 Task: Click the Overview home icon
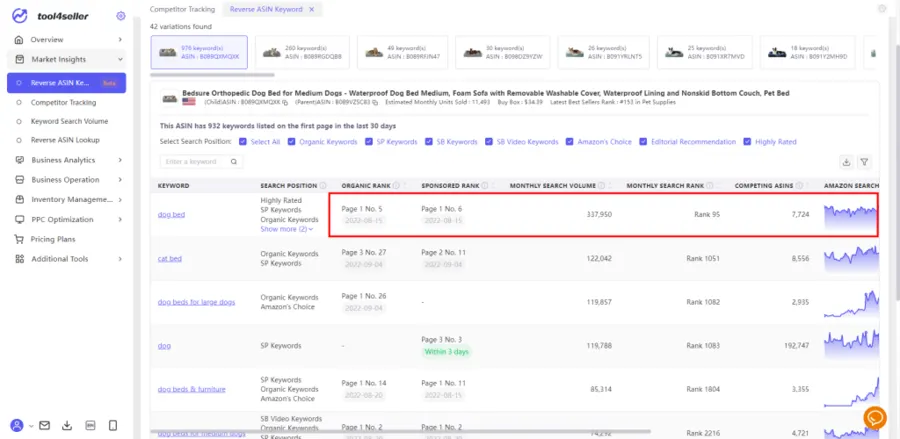pyautogui.click(x=20, y=40)
